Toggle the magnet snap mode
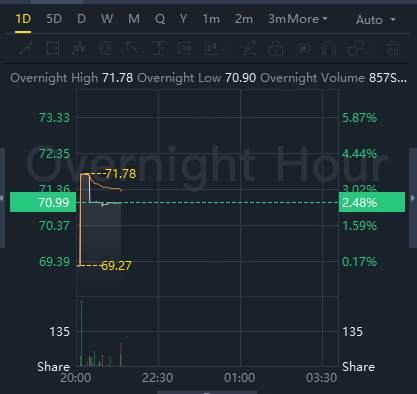 tap(329, 48)
